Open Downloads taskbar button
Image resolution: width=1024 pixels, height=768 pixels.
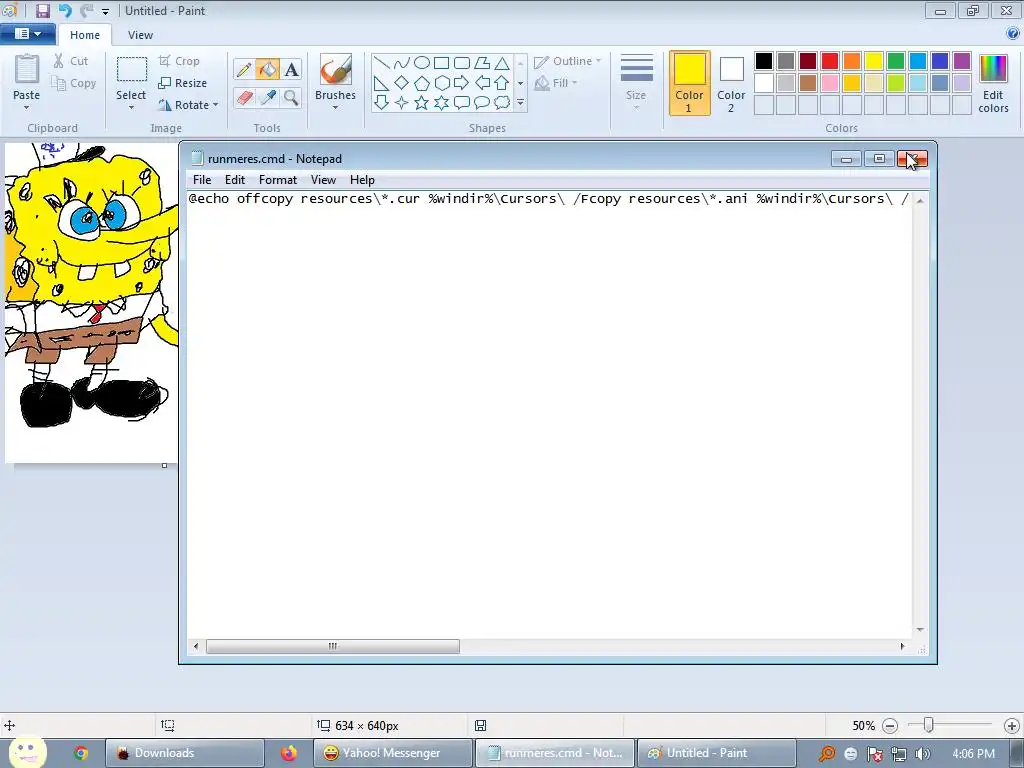tap(185, 753)
